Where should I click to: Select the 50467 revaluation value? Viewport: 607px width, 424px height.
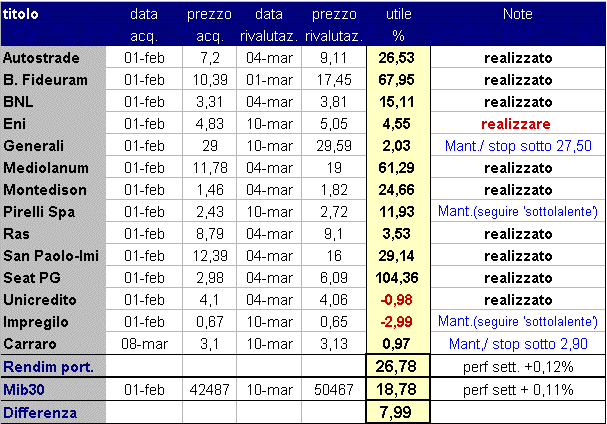coord(334,390)
